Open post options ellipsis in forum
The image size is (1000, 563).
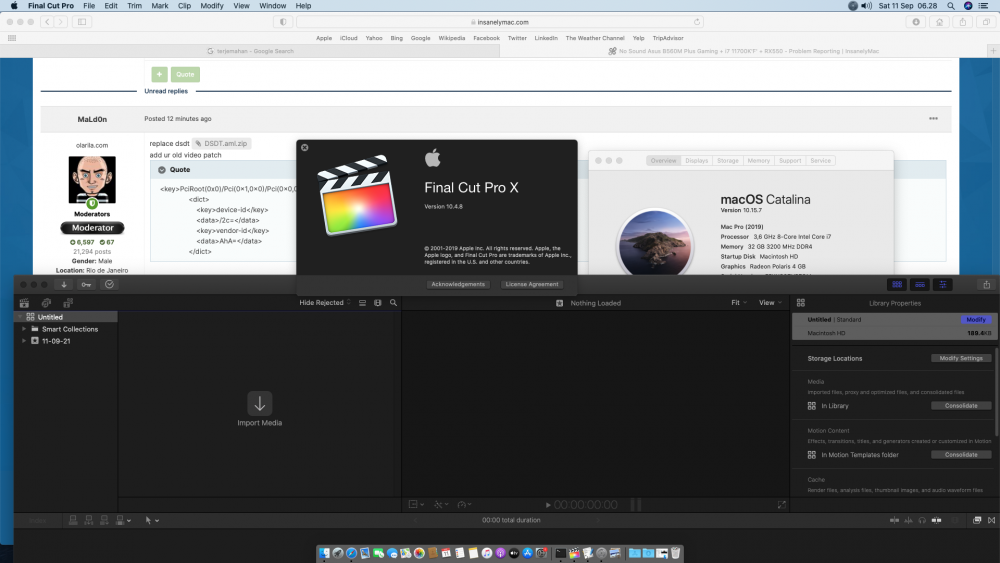point(933,119)
